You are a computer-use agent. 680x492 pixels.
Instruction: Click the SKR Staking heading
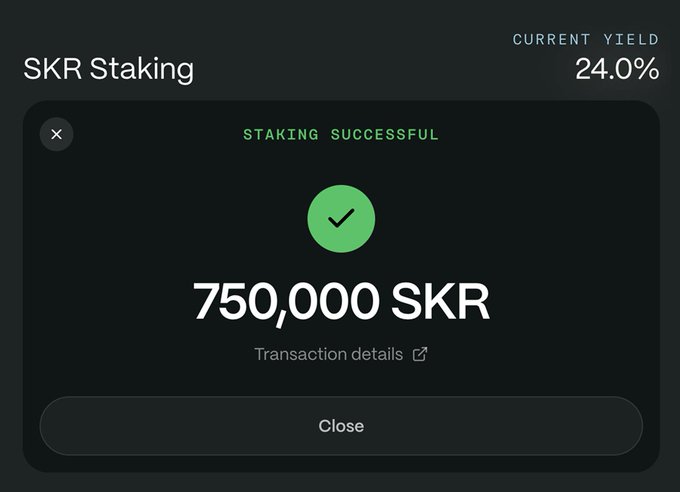[108, 69]
